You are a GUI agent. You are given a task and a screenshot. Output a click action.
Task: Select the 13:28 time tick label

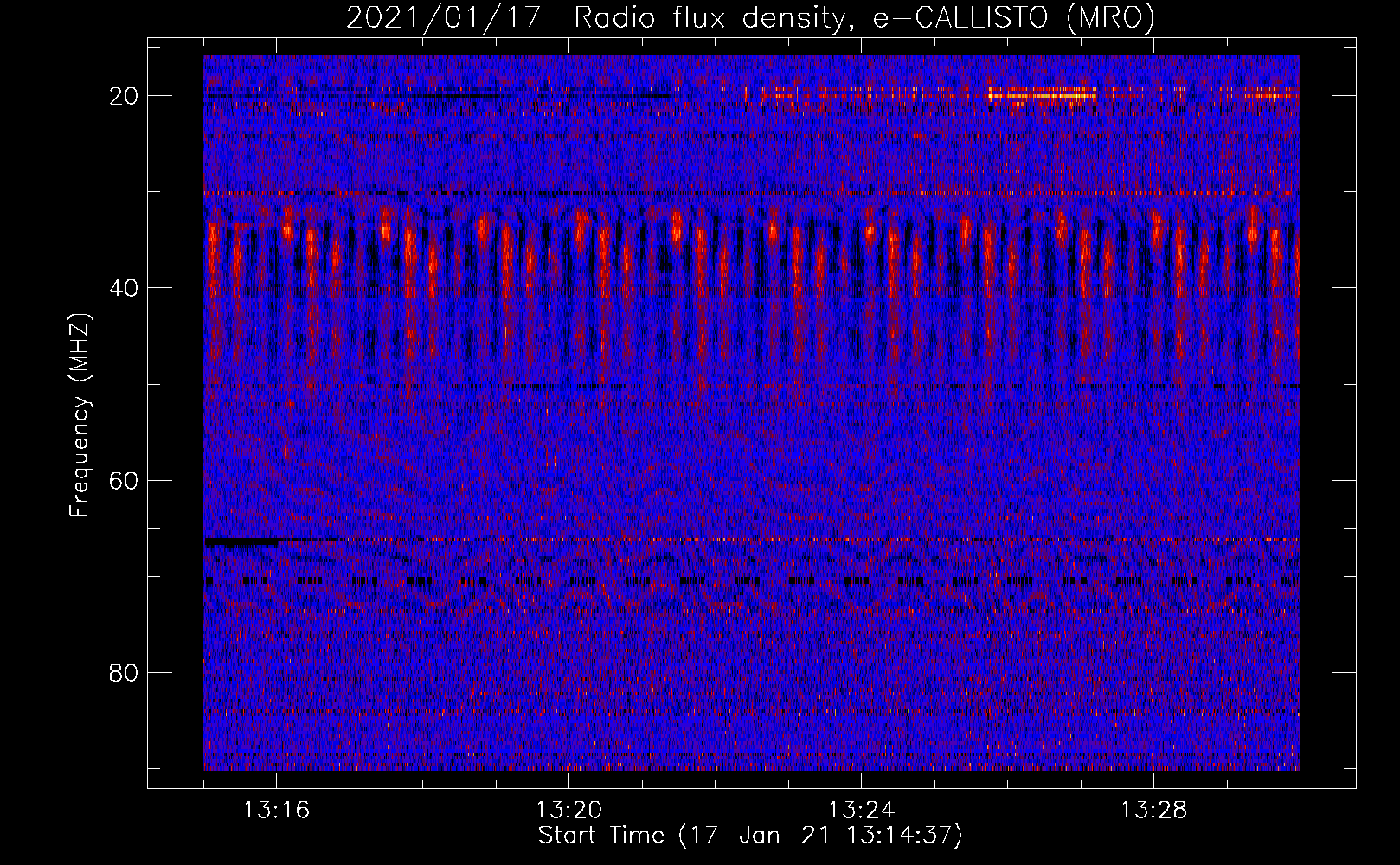[x=1153, y=811]
